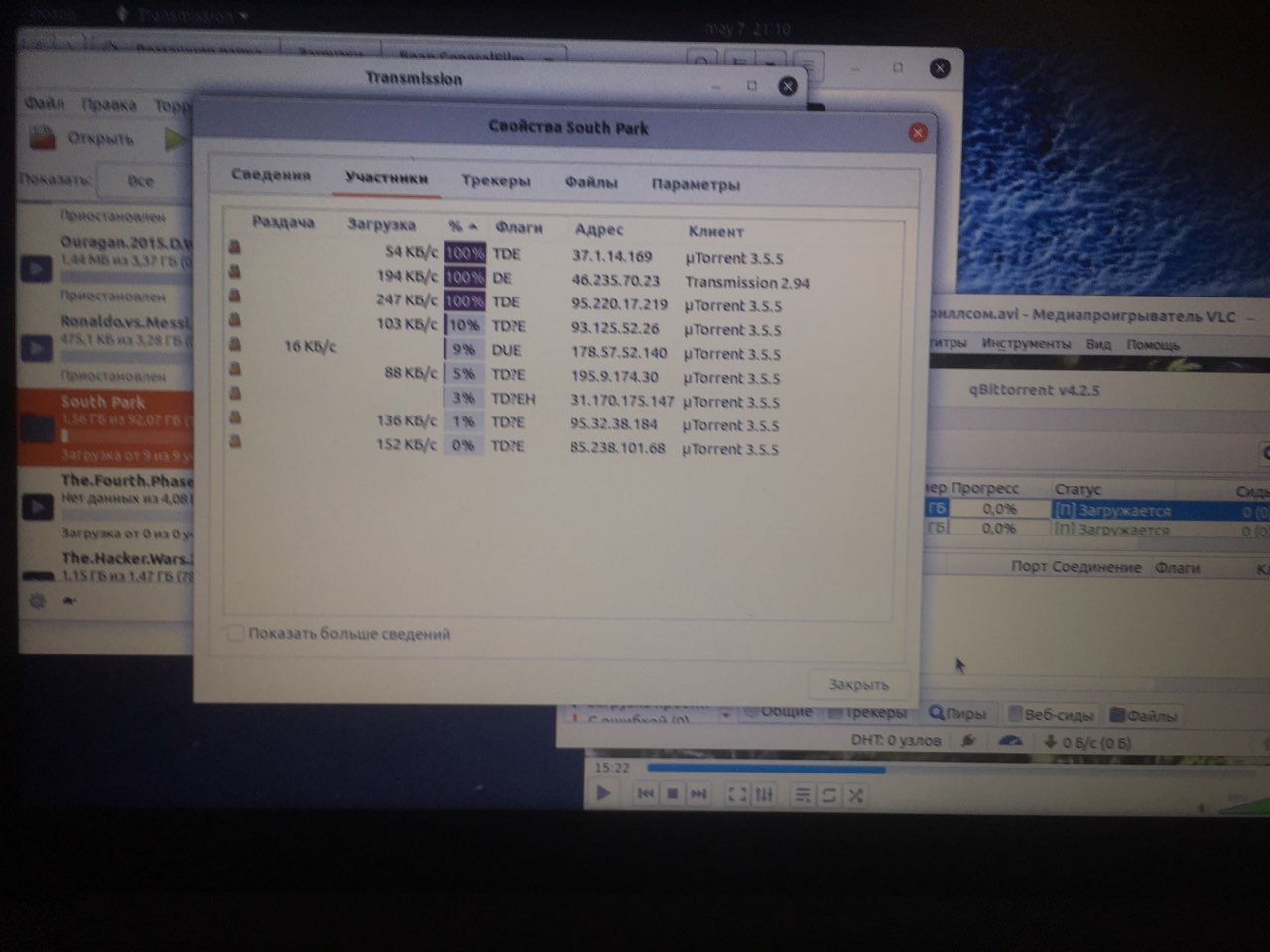Select The.Hacker.Wars torrent in Transmission
Screen dimensions: 1270x952
click(x=109, y=566)
